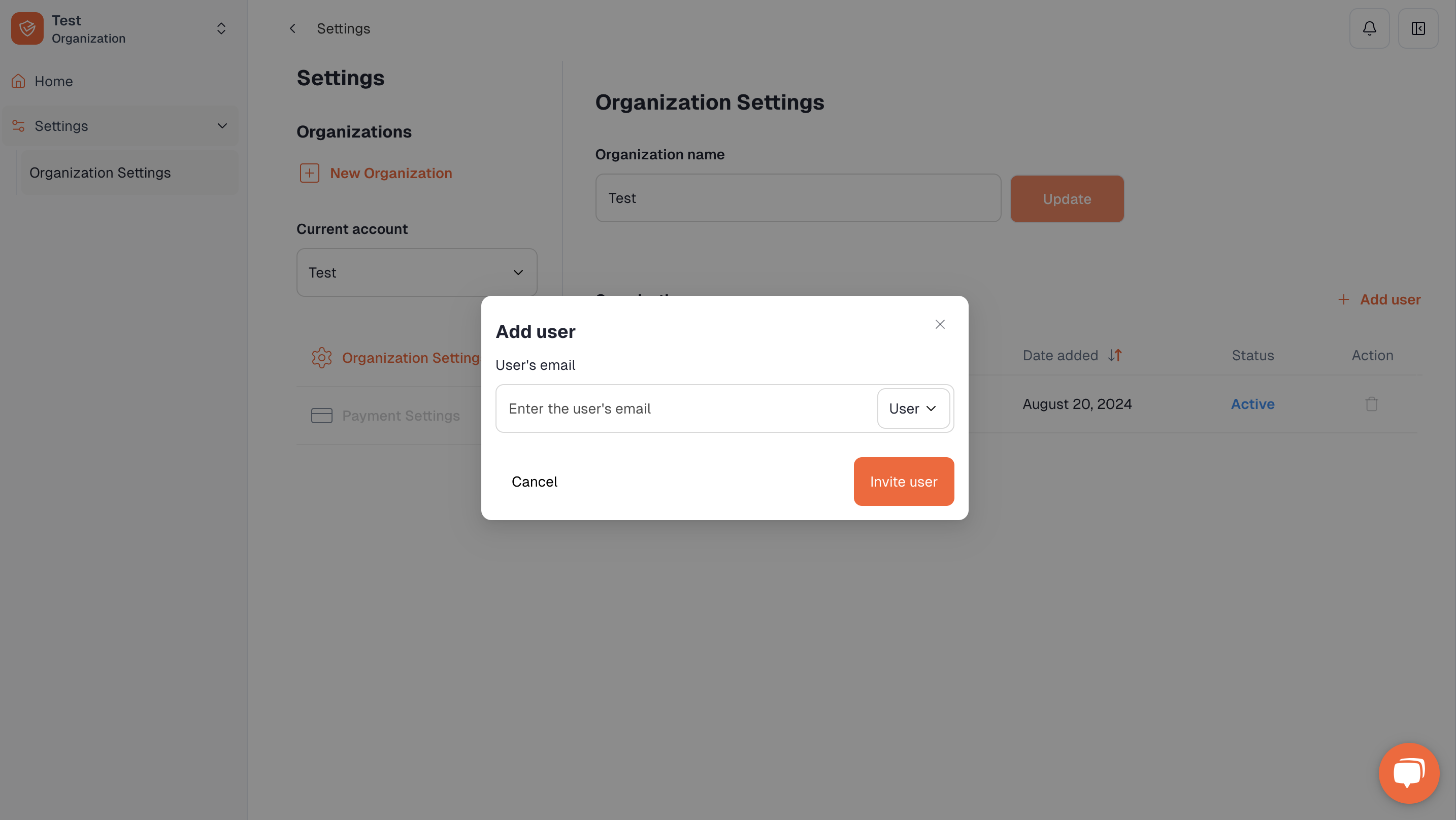The width and height of the screenshot is (1456, 820).
Task: Open the User role dropdown
Action: 913,408
